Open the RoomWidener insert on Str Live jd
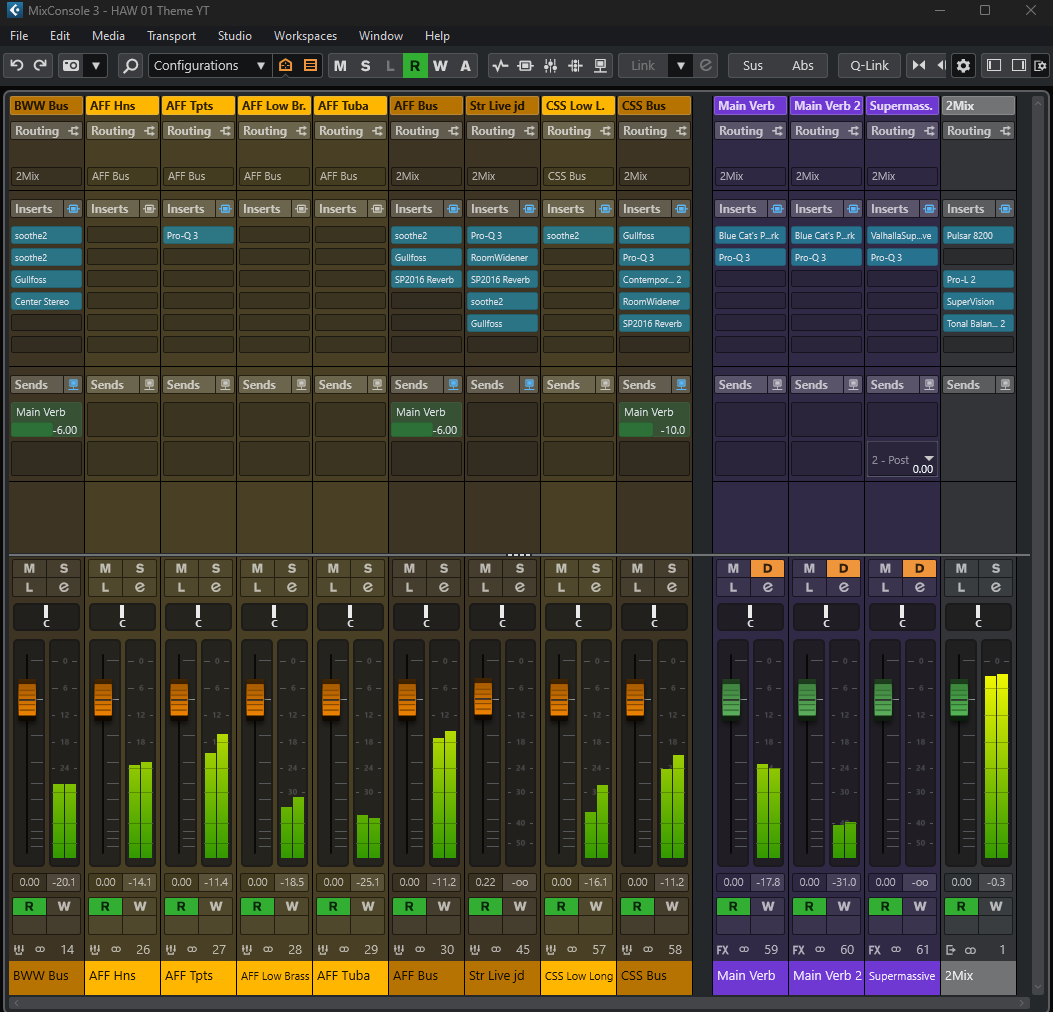 coord(502,258)
